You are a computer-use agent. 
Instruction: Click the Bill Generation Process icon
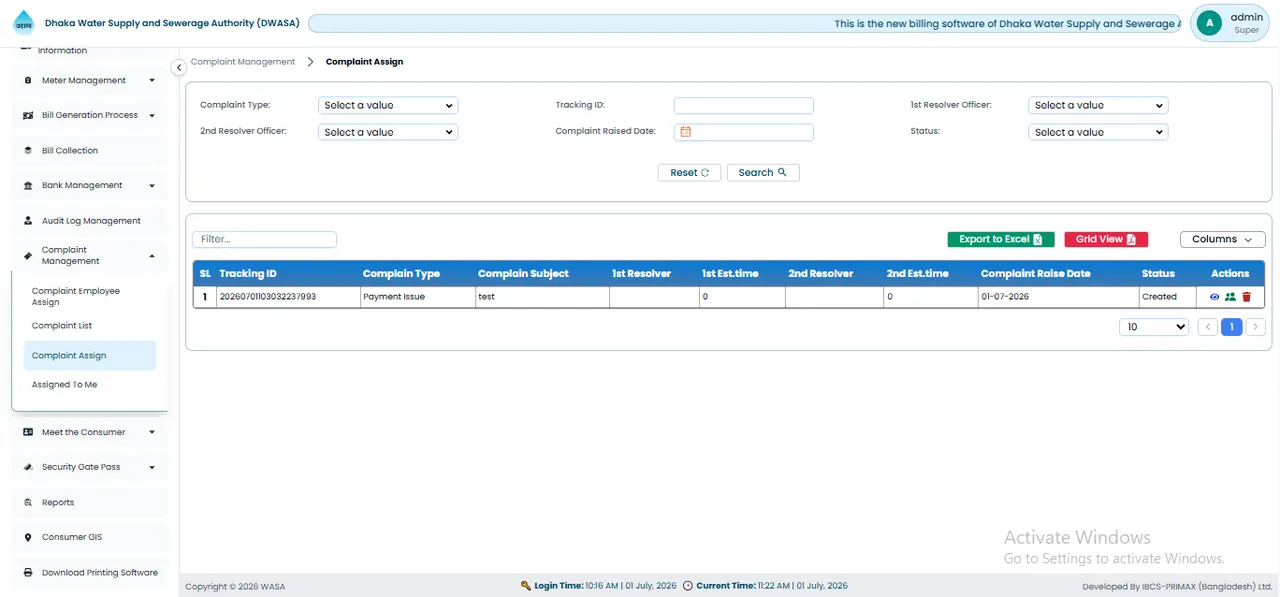pos(28,115)
